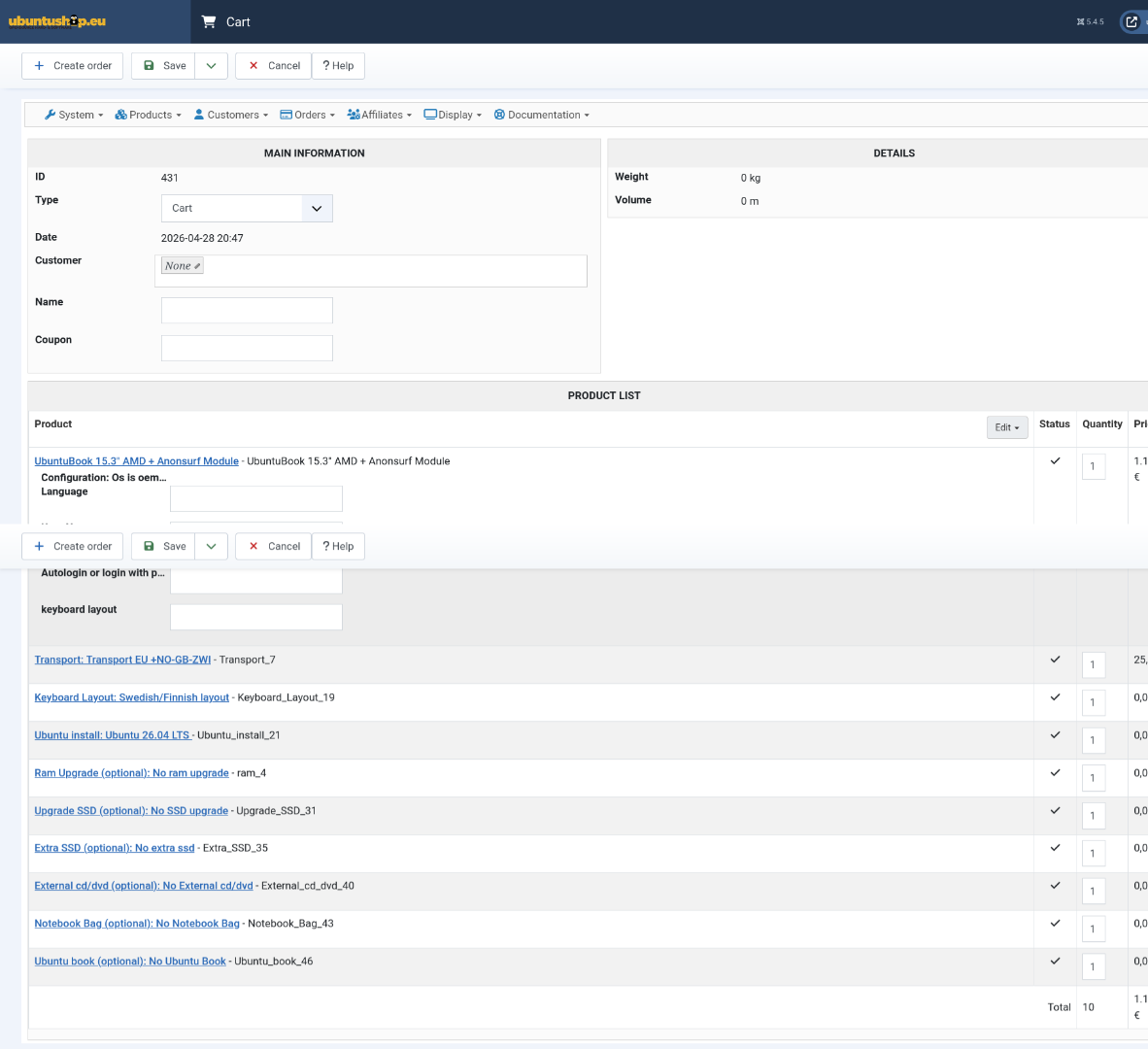Click the Coupon input field
Image resolution: width=1148 pixels, height=1049 pixels.
(247, 349)
